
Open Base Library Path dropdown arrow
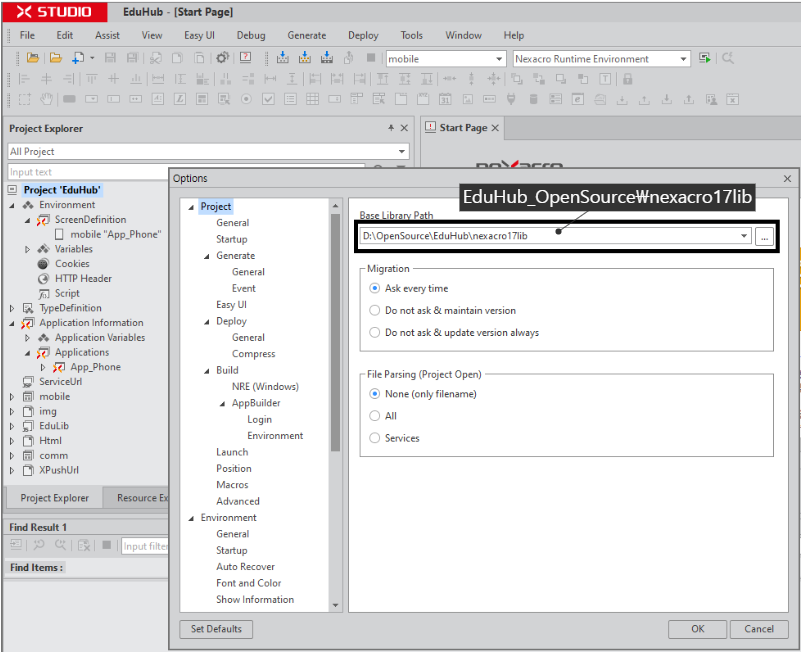744,236
